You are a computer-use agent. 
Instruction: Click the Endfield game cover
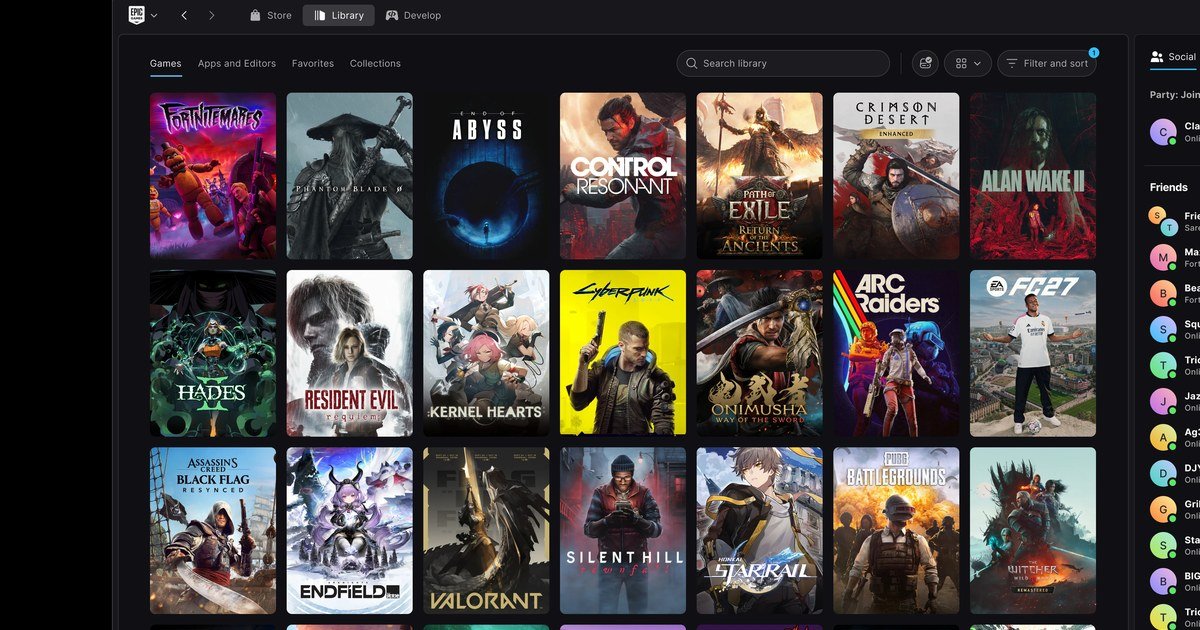click(x=350, y=530)
